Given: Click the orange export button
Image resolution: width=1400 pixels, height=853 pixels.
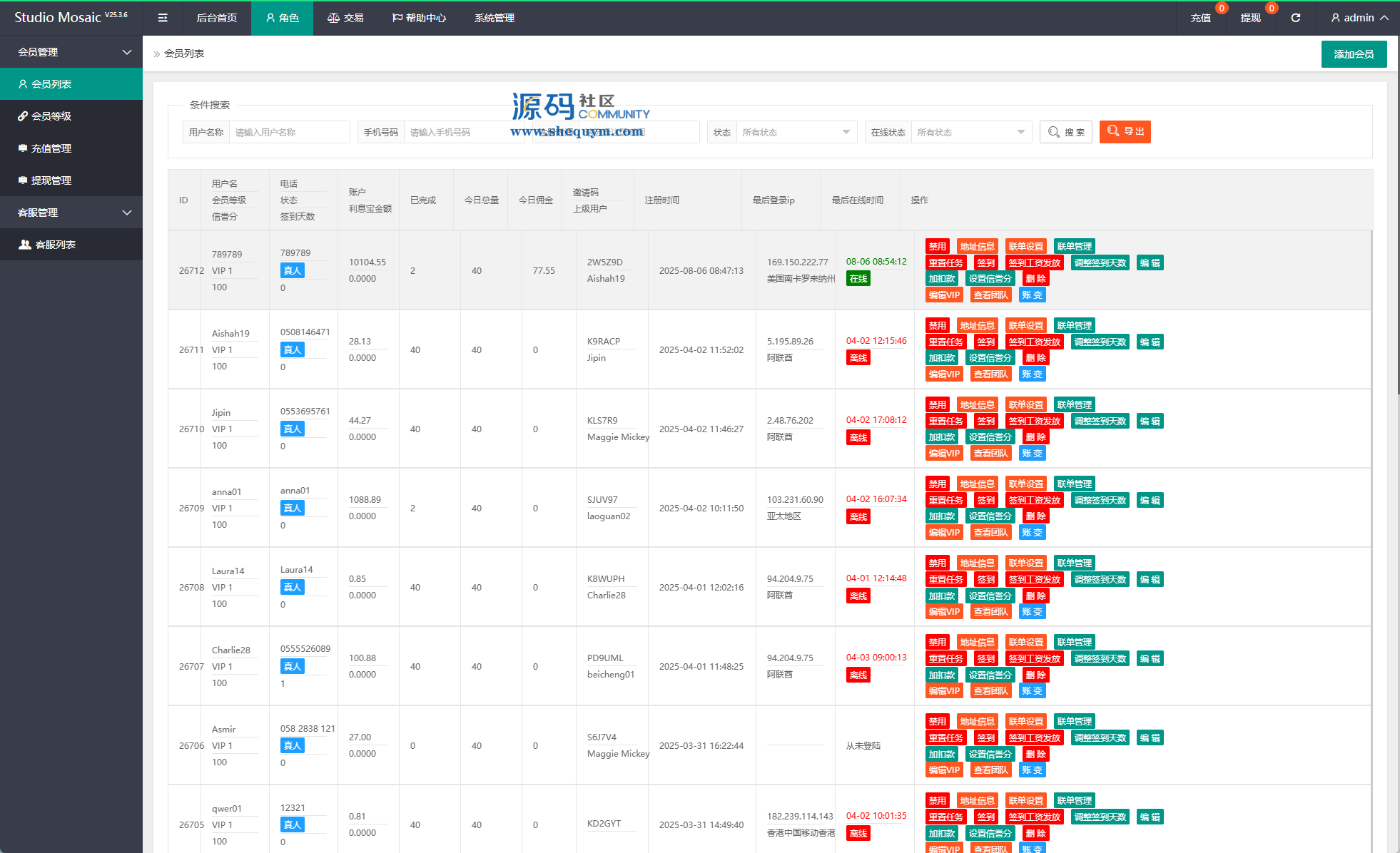Looking at the screenshot, I should click(1125, 131).
